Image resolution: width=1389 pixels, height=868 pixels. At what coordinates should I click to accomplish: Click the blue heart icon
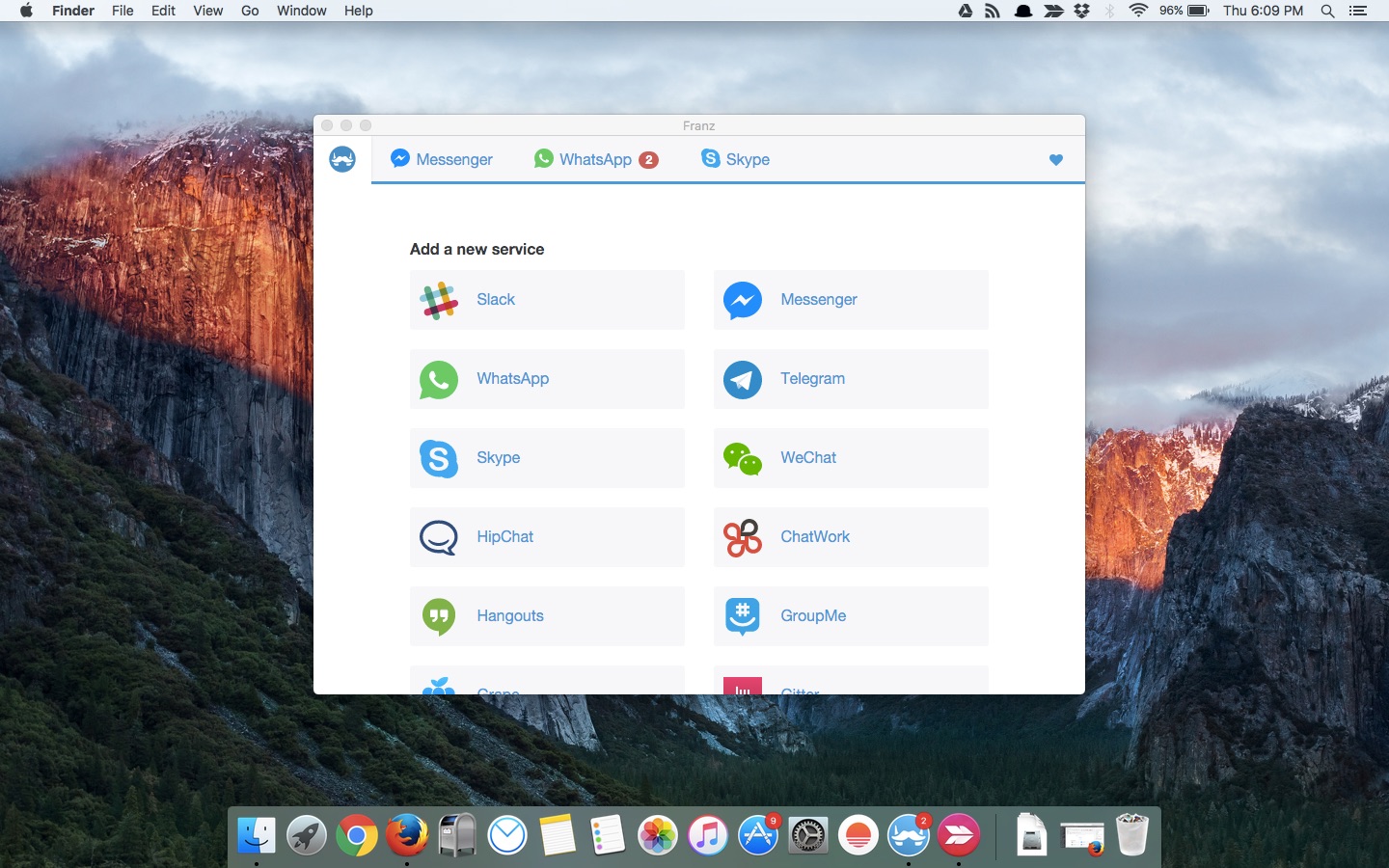(1056, 160)
